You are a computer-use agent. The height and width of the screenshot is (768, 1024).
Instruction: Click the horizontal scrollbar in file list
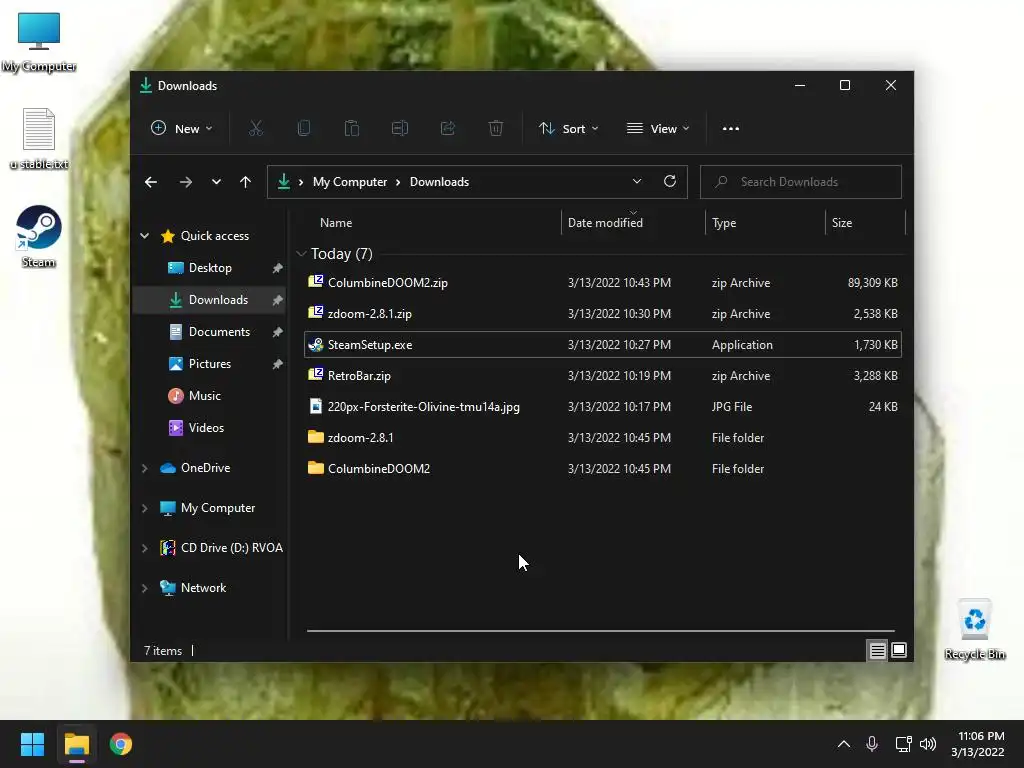tap(601, 631)
